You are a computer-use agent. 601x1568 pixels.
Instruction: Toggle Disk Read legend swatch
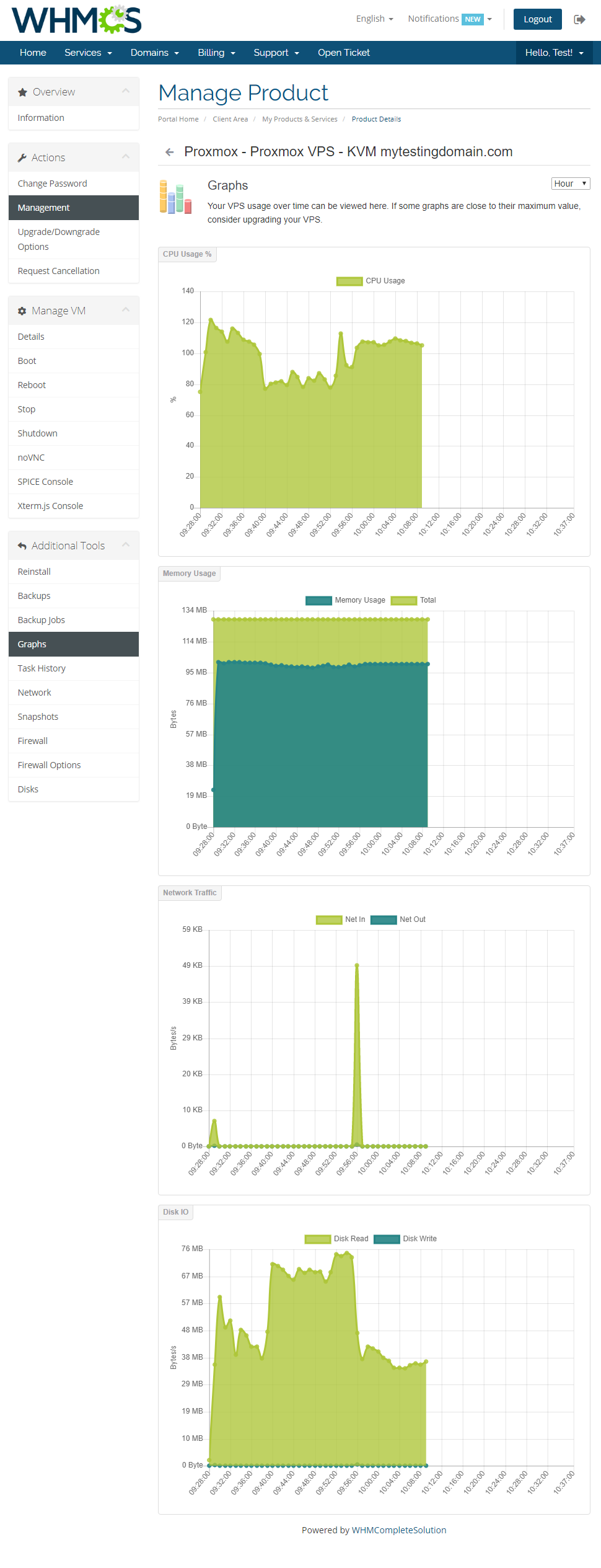(x=318, y=1239)
